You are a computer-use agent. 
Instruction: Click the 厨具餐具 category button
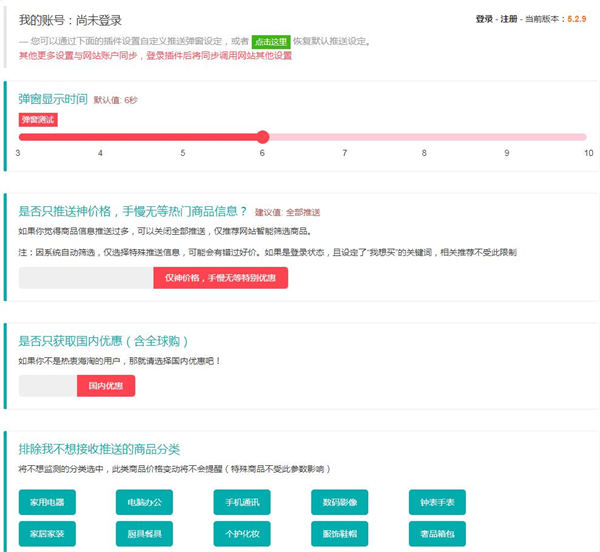point(144,533)
